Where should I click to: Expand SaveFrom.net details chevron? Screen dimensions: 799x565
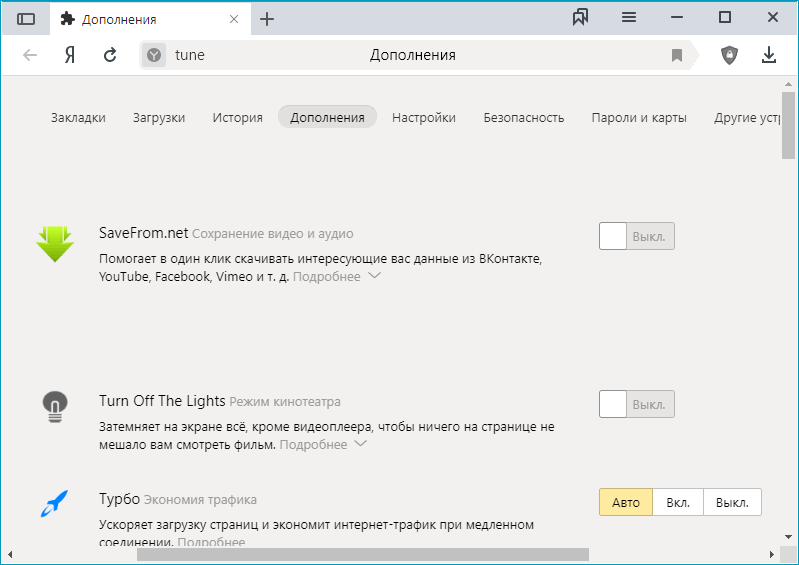pyautogui.click(x=375, y=276)
